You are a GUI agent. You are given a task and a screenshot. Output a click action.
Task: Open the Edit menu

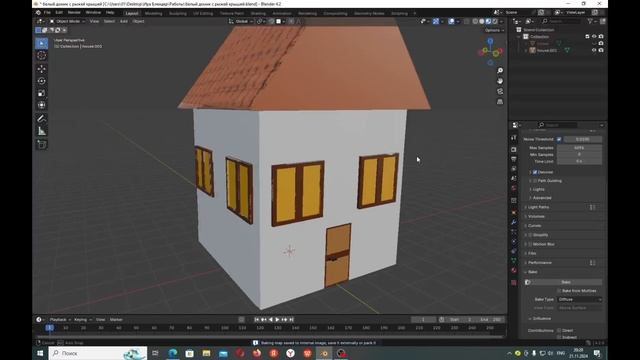click(59, 13)
